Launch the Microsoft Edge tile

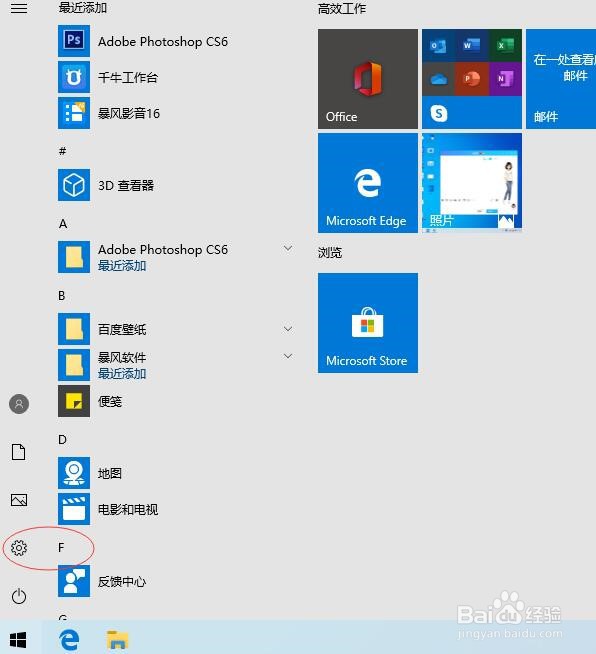tap(367, 183)
